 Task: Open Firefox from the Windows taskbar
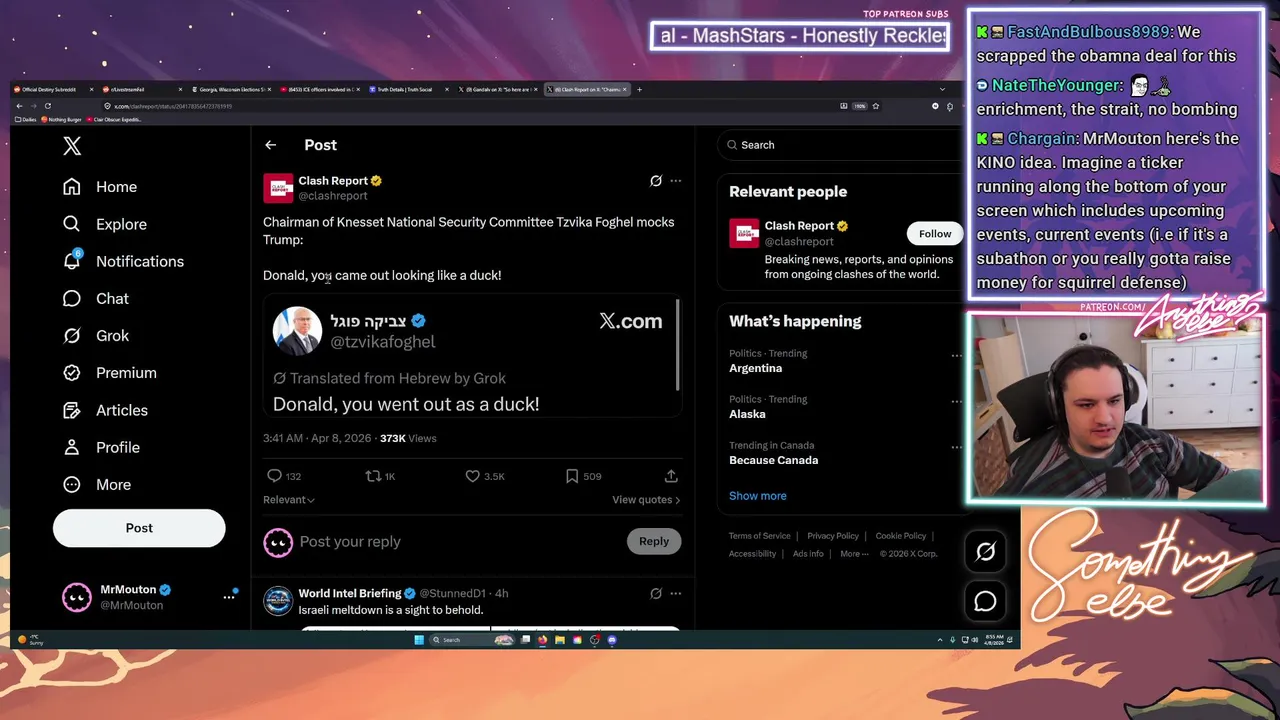[543, 640]
